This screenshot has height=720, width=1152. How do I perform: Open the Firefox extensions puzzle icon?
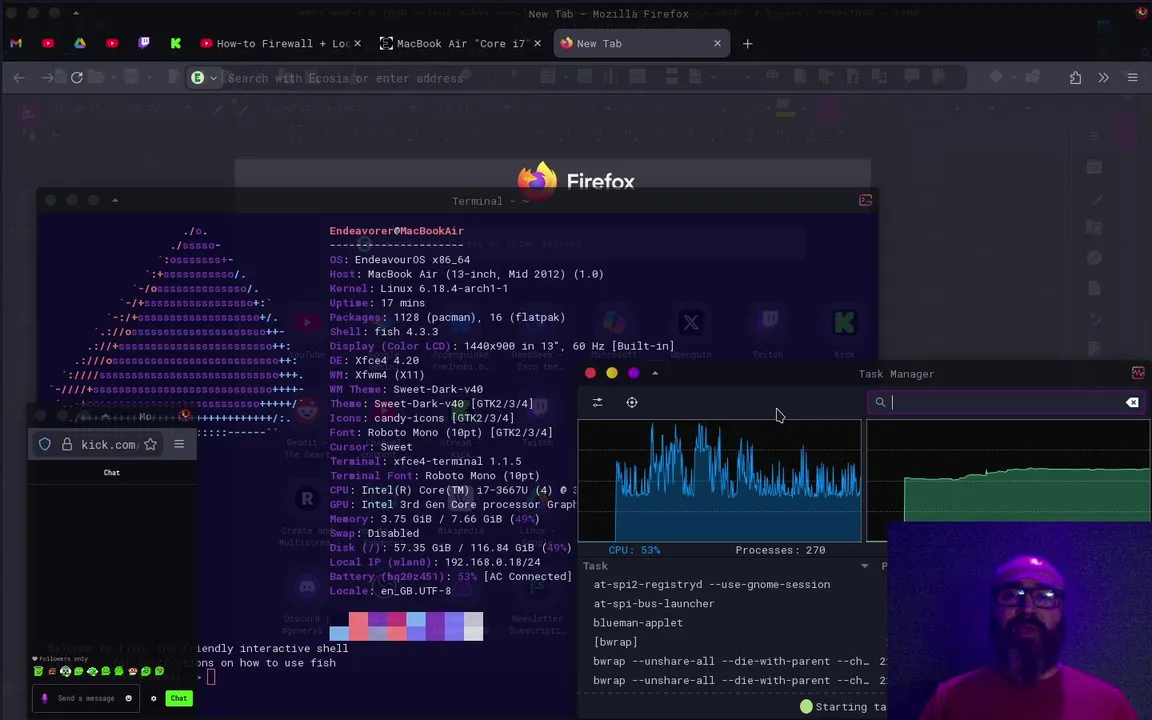click(x=1075, y=78)
